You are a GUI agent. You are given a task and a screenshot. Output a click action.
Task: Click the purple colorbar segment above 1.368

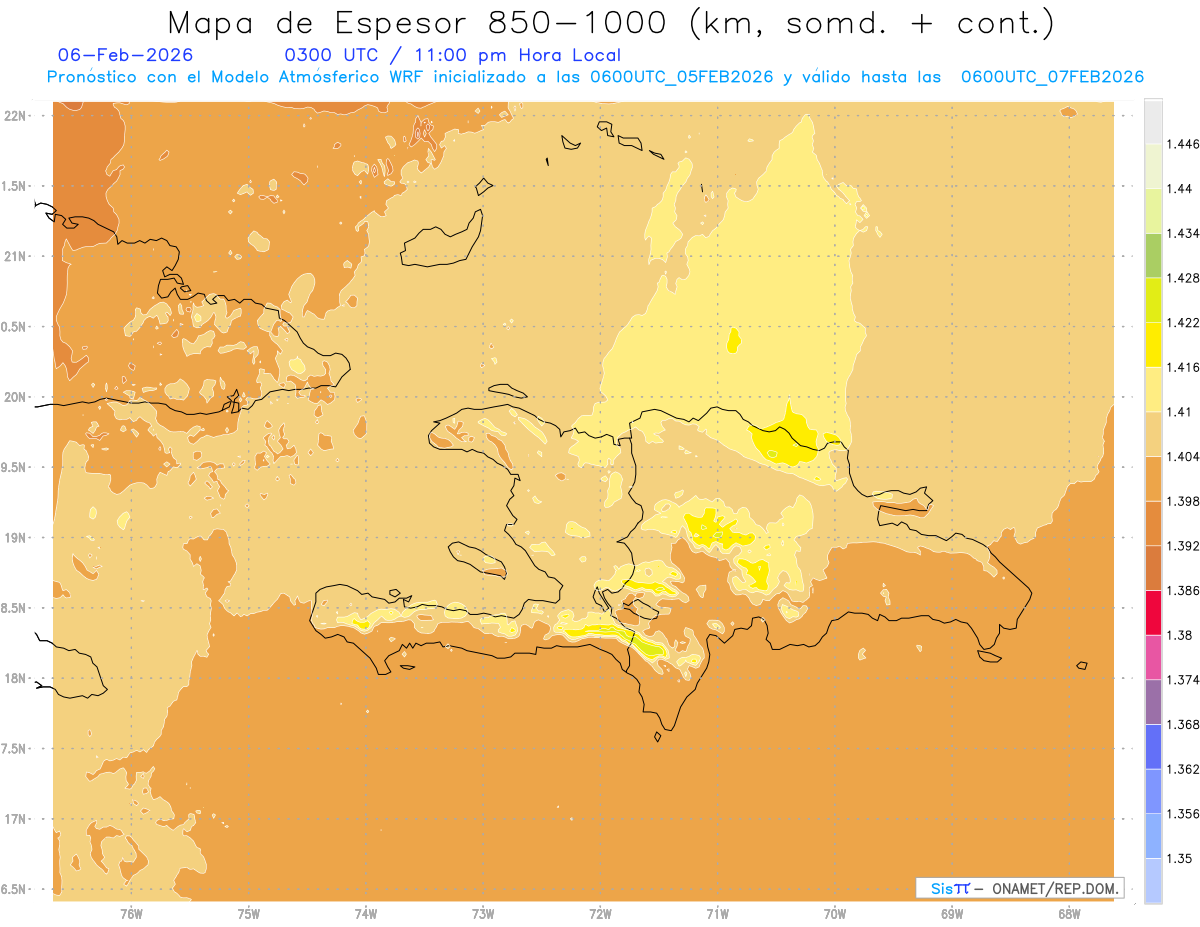tap(1153, 702)
